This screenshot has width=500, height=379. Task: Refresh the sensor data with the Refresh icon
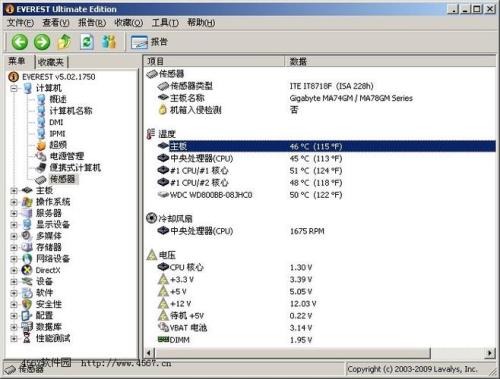pos(87,42)
